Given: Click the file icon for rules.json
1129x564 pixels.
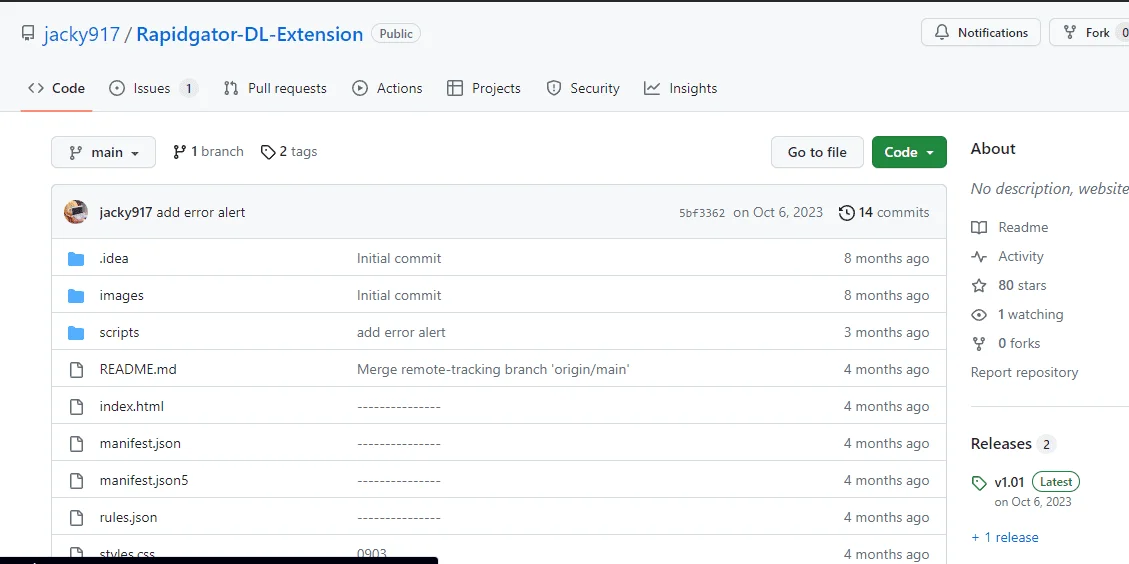Looking at the screenshot, I should tap(76, 517).
